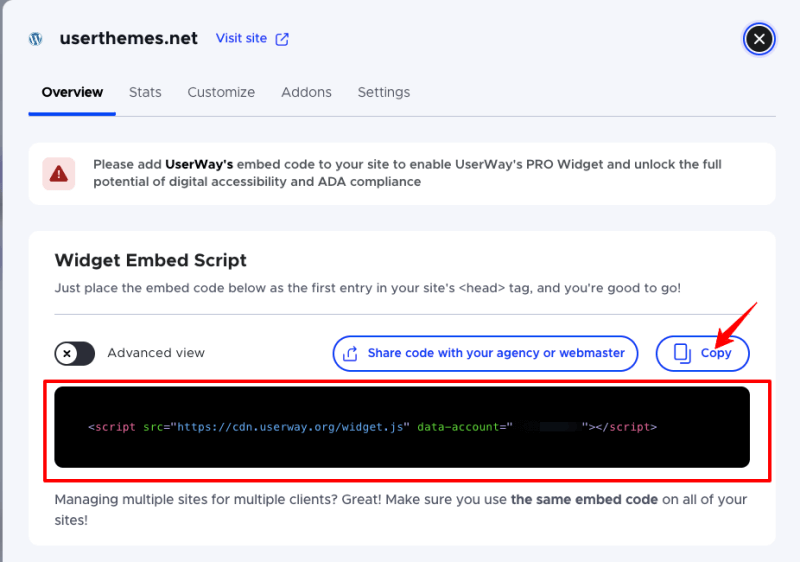The height and width of the screenshot is (562, 800).
Task: Open the Customize tab
Action: point(221,92)
